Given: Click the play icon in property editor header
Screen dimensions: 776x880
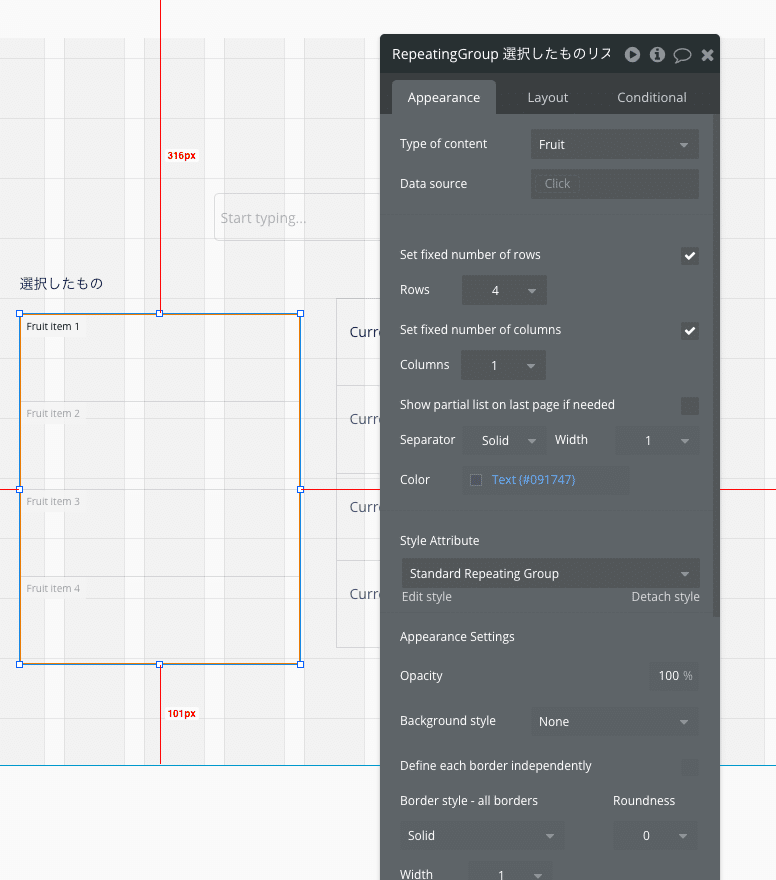Looking at the screenshot, I should click(x=632, y=54).
